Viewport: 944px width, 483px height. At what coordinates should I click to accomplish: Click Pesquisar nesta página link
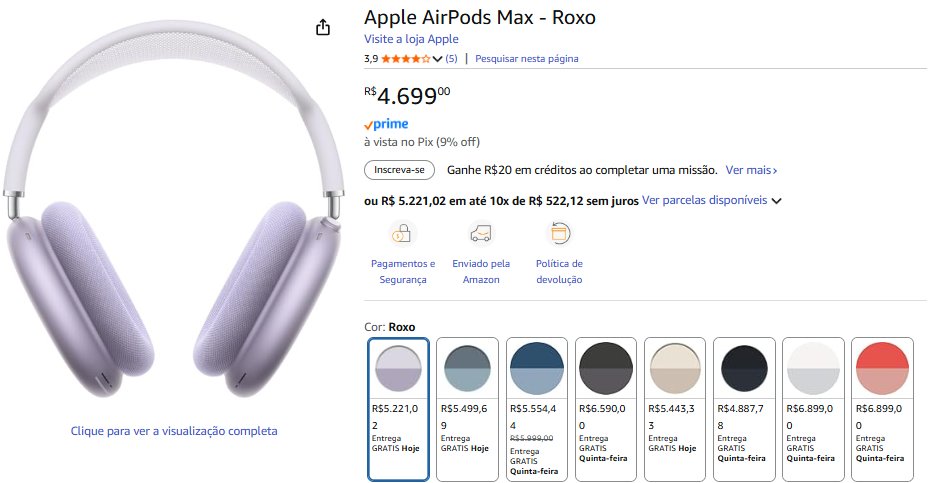527,59
